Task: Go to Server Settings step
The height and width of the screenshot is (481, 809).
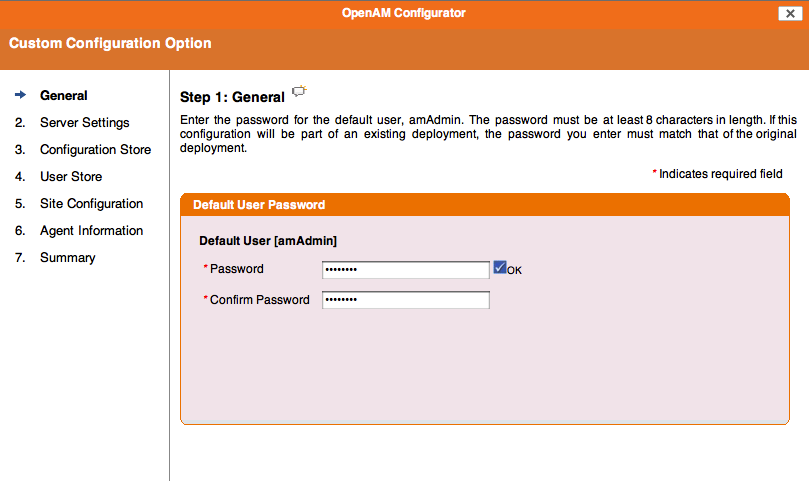Action: pos(85,123)
